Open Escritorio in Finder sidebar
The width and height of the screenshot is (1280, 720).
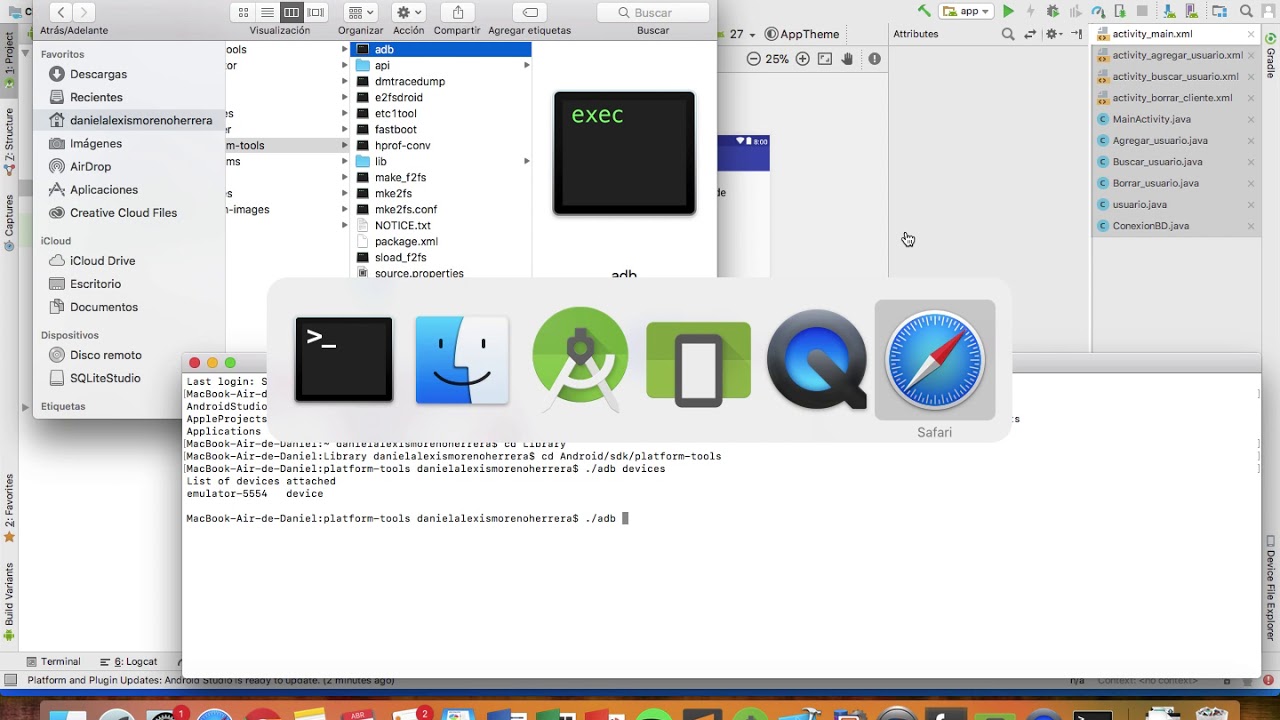pos(95,284)
